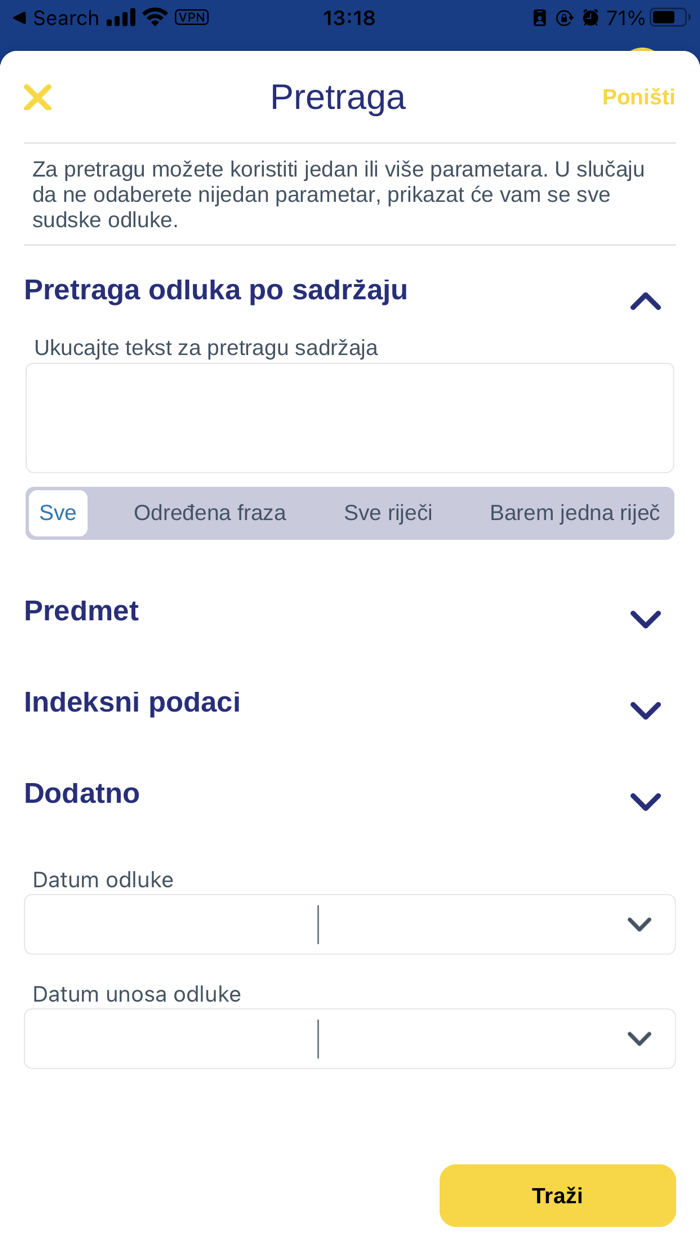Expand the Indeksni podaci section

pyautogui.click(x=645, y=709)
